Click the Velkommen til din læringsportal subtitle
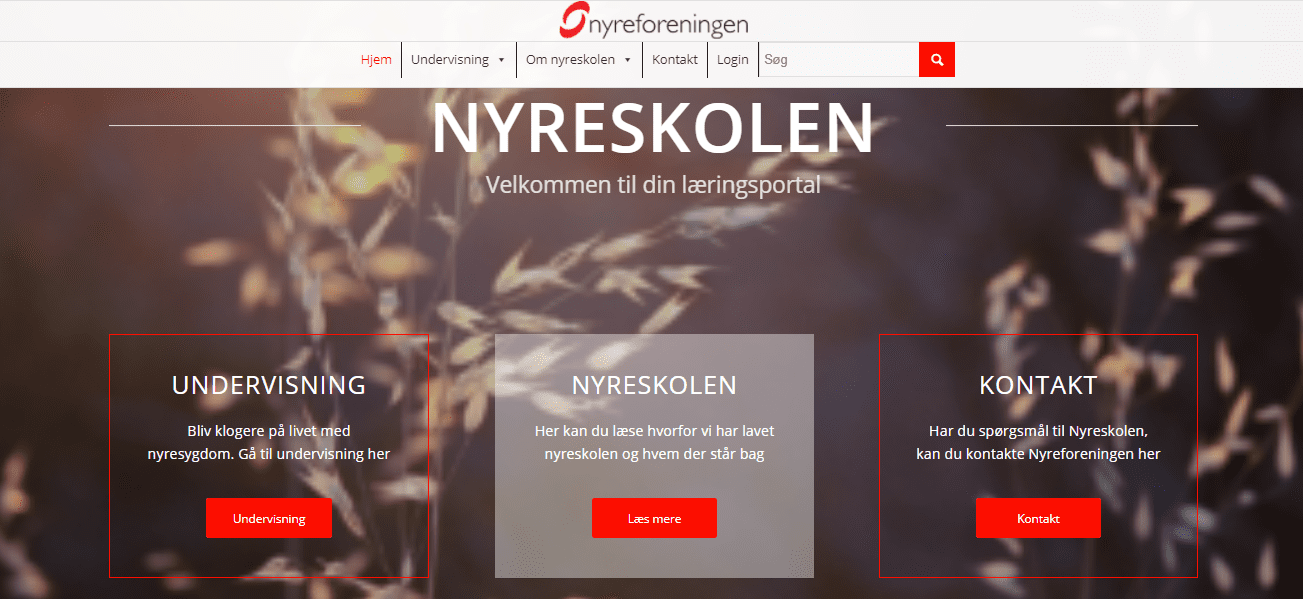Viewport: 1303px width, 599px height. (x=653, y=185)
